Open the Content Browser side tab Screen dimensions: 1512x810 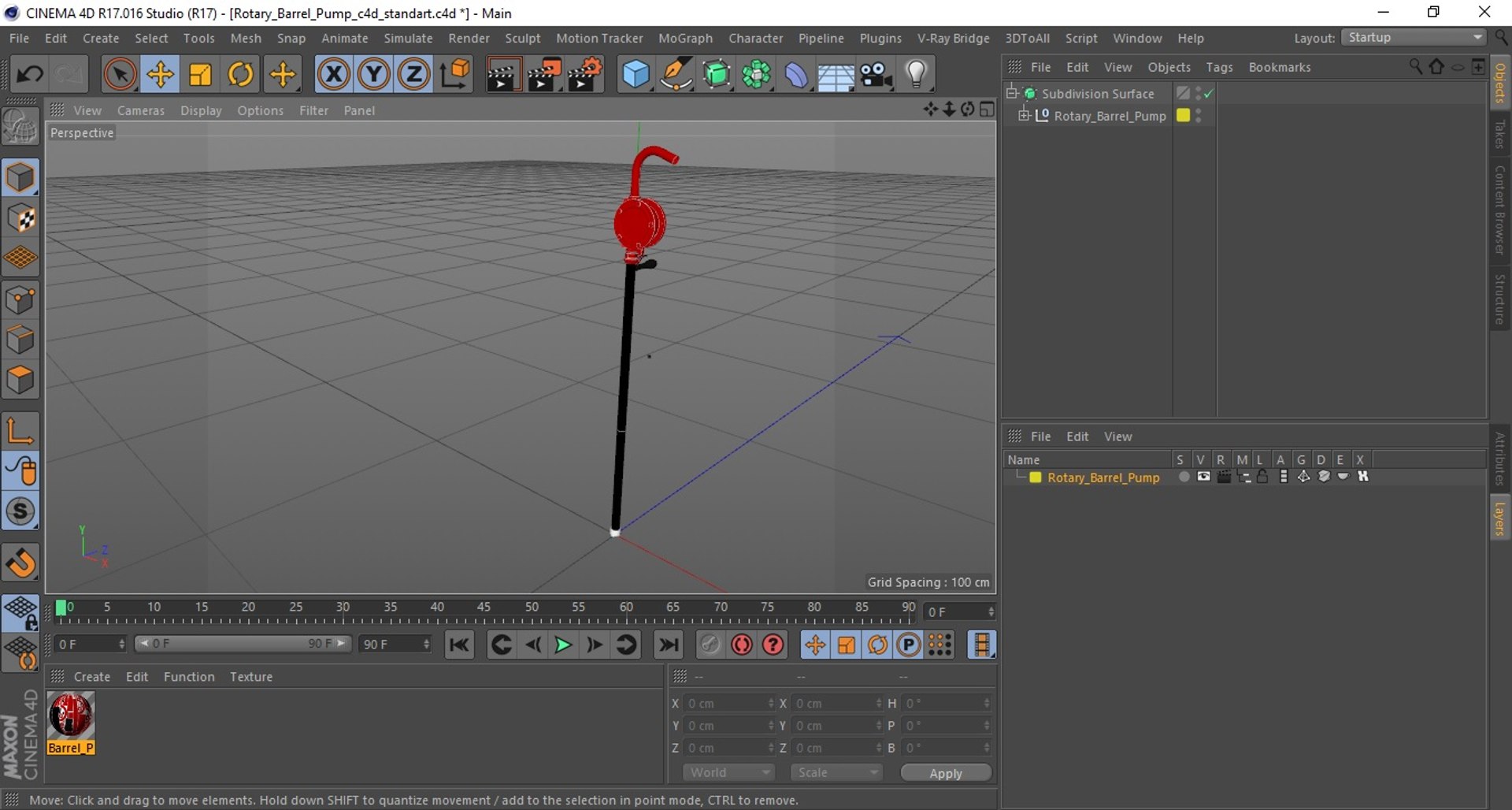tap(1500, 210)
